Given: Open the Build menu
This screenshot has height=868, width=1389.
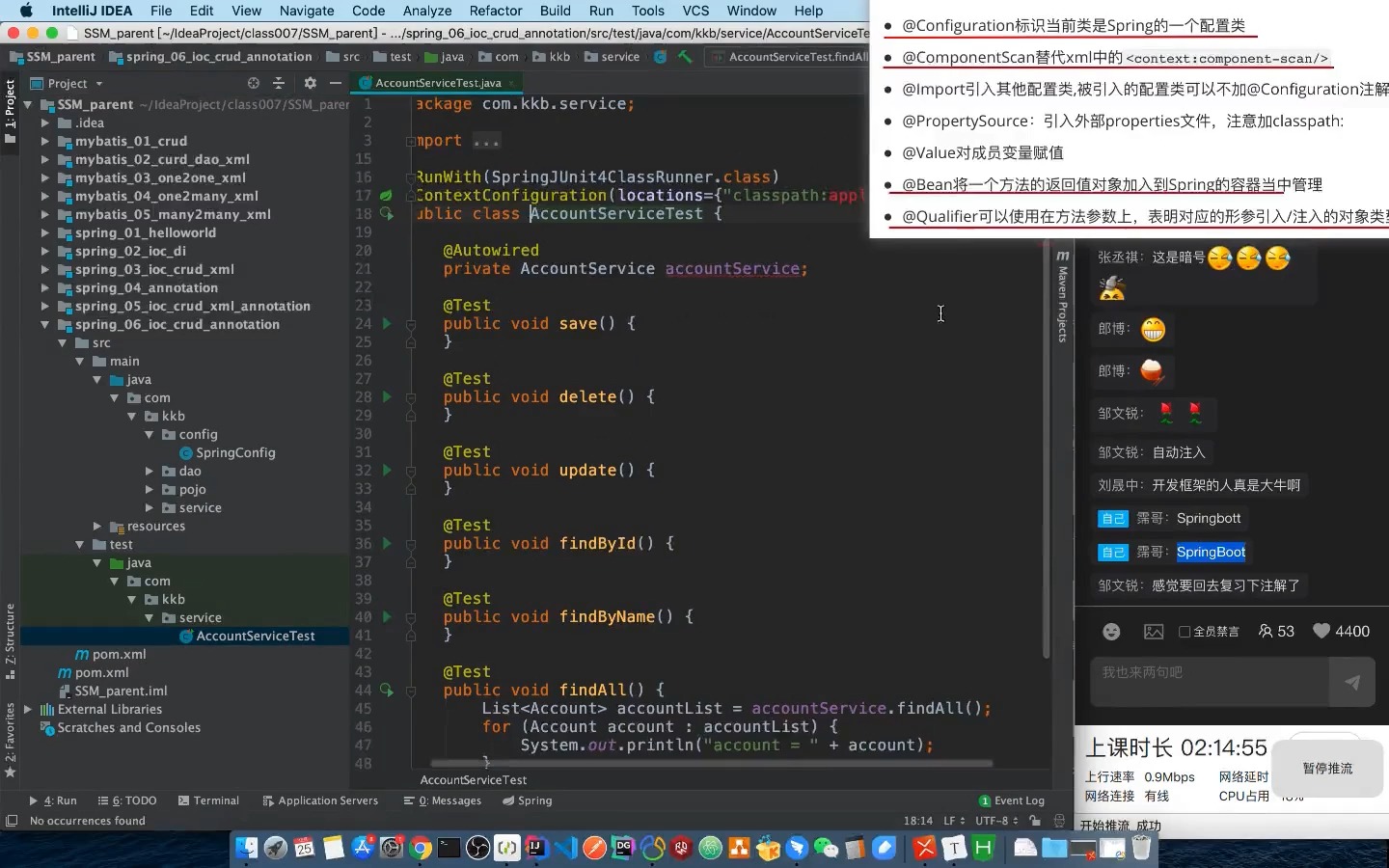Looking at the screenshot, I should click(555, 11).
